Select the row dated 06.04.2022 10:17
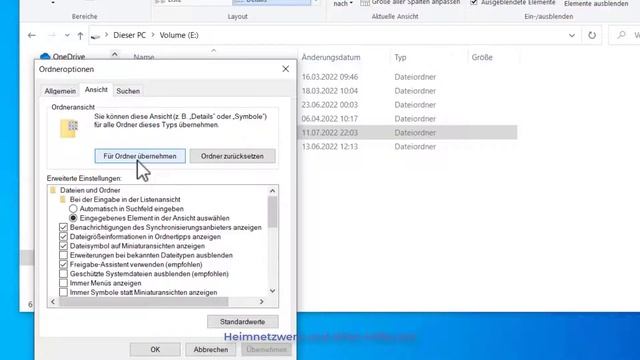The width and height of the screenshot is (640, 360). click(x=408, y=118)
